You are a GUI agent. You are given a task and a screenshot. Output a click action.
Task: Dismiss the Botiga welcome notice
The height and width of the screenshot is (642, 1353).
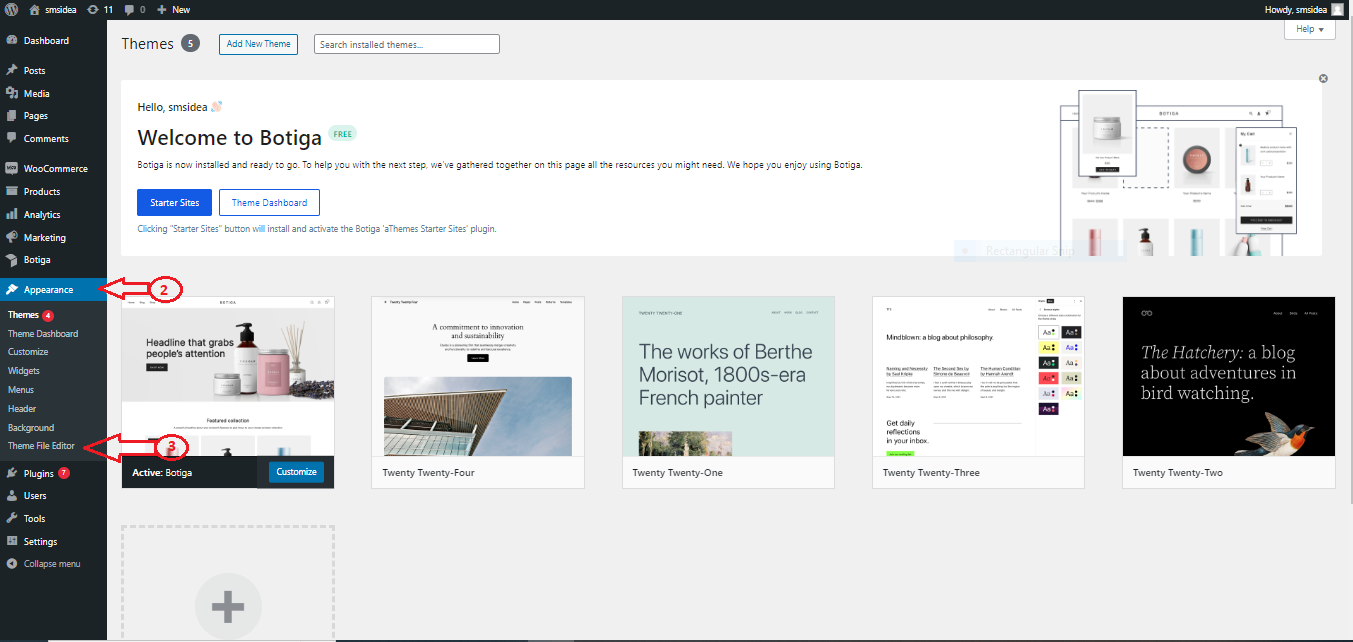1323,78
